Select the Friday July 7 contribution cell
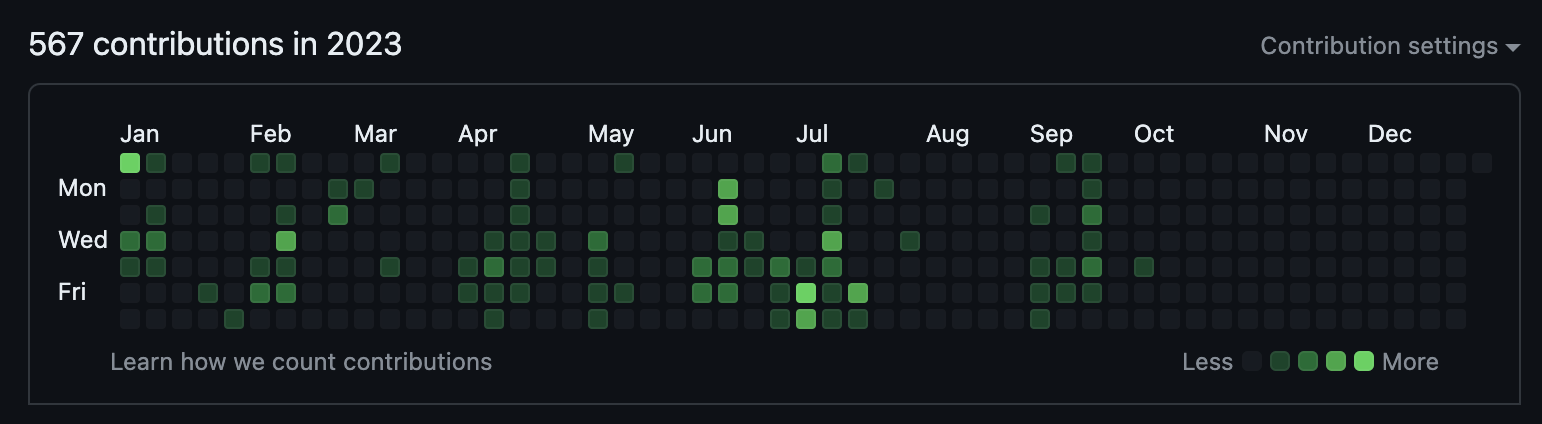 coord(806,292)
